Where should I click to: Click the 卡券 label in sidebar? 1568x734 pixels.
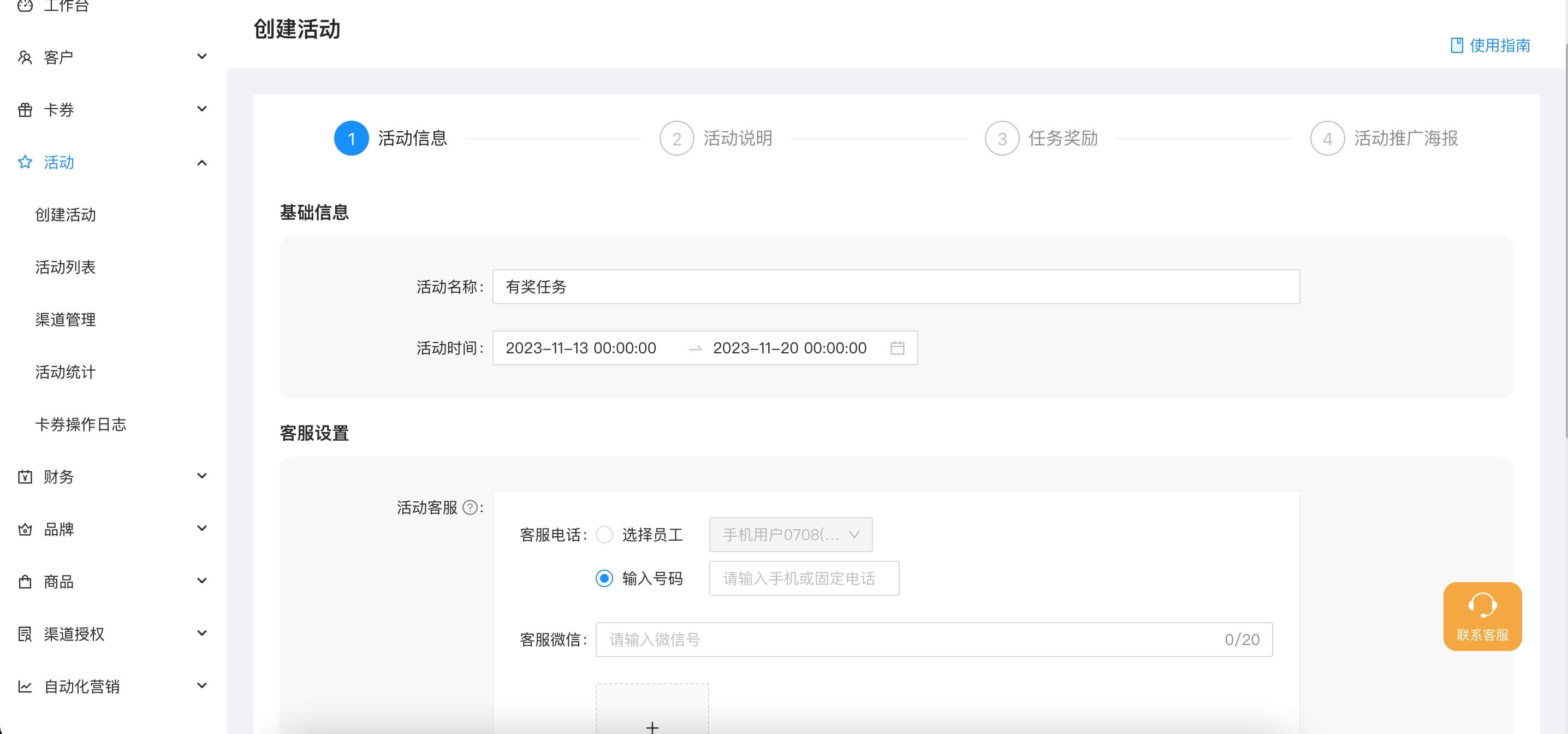tap(58, 110)
